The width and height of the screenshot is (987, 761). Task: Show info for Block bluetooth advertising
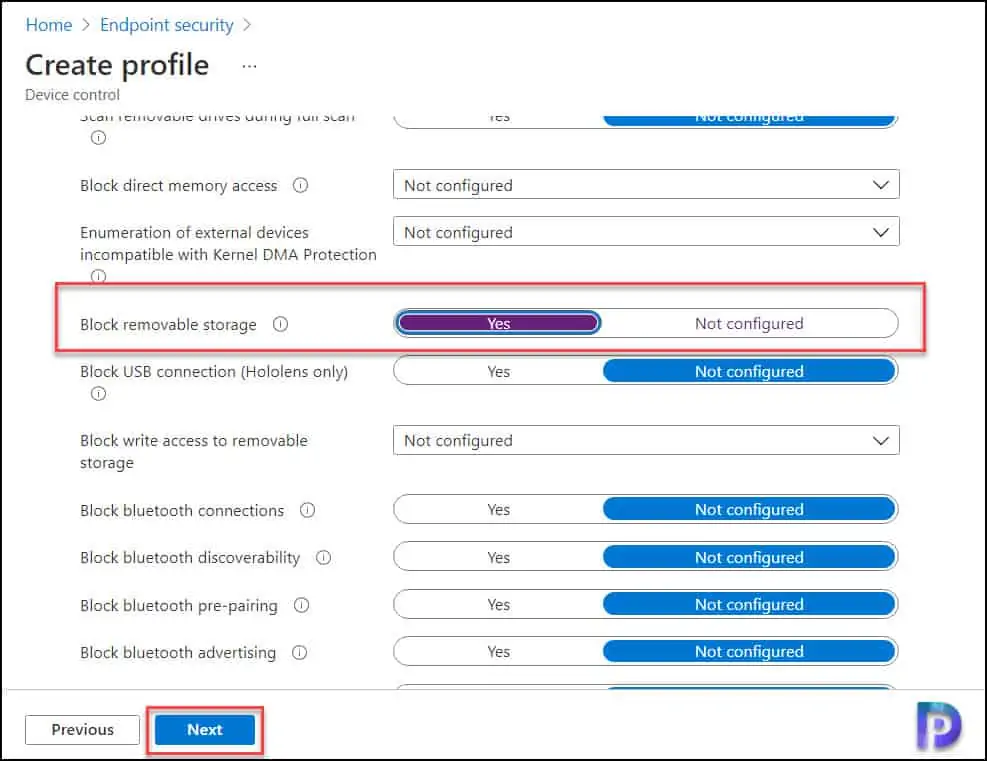[300, 653]
